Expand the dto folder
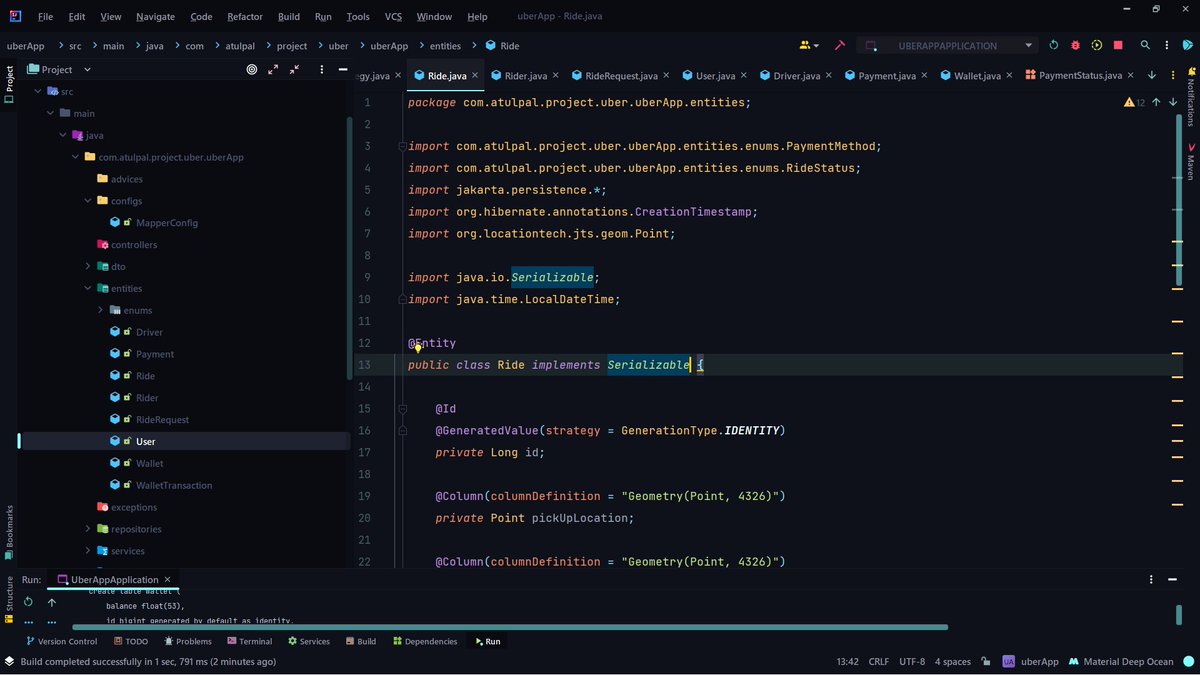Image resolution: width=1200 pixels, height=675 pixels. point(88,267)
